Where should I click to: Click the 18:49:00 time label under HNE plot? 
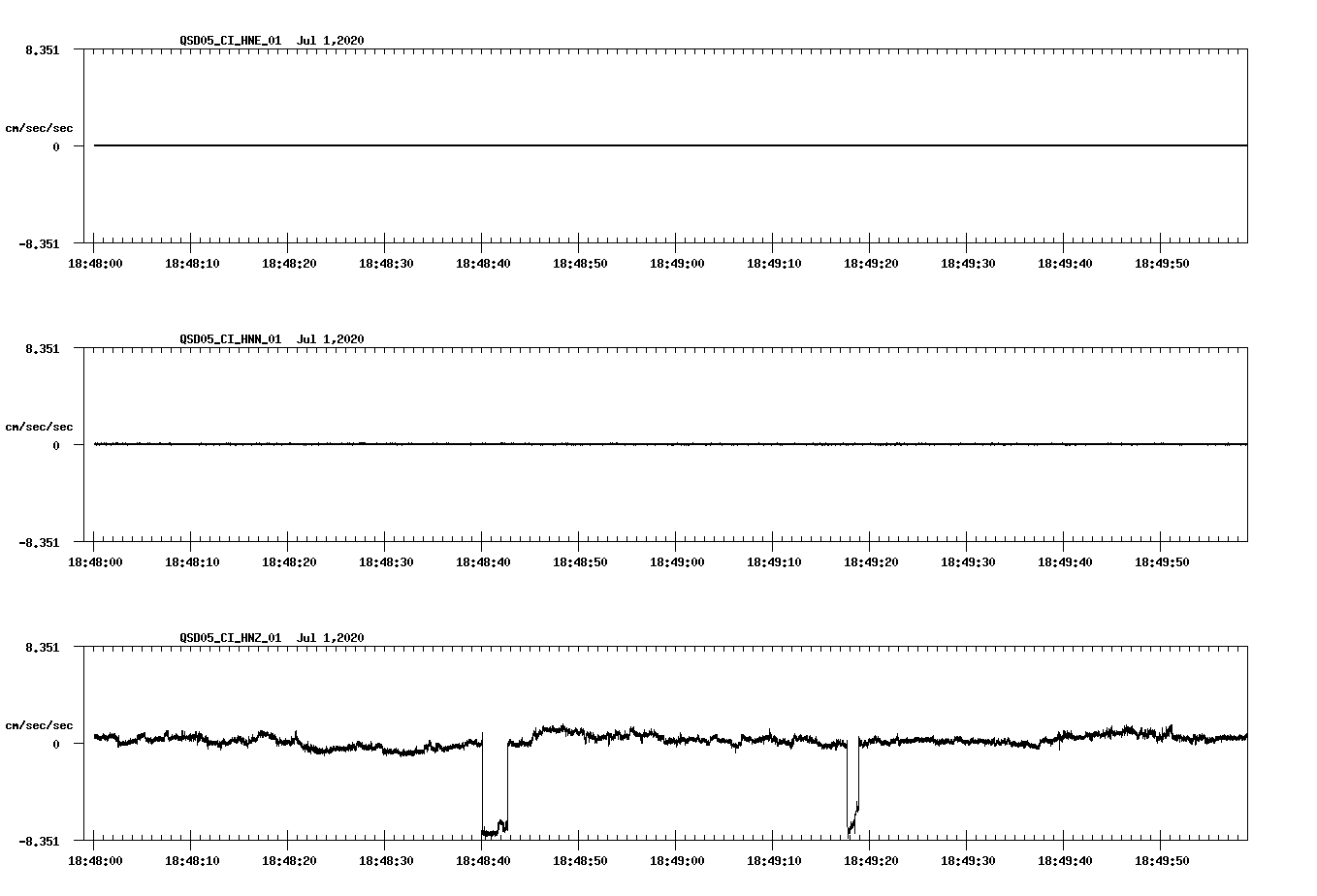pyautogui.click(x=677, y=264)
